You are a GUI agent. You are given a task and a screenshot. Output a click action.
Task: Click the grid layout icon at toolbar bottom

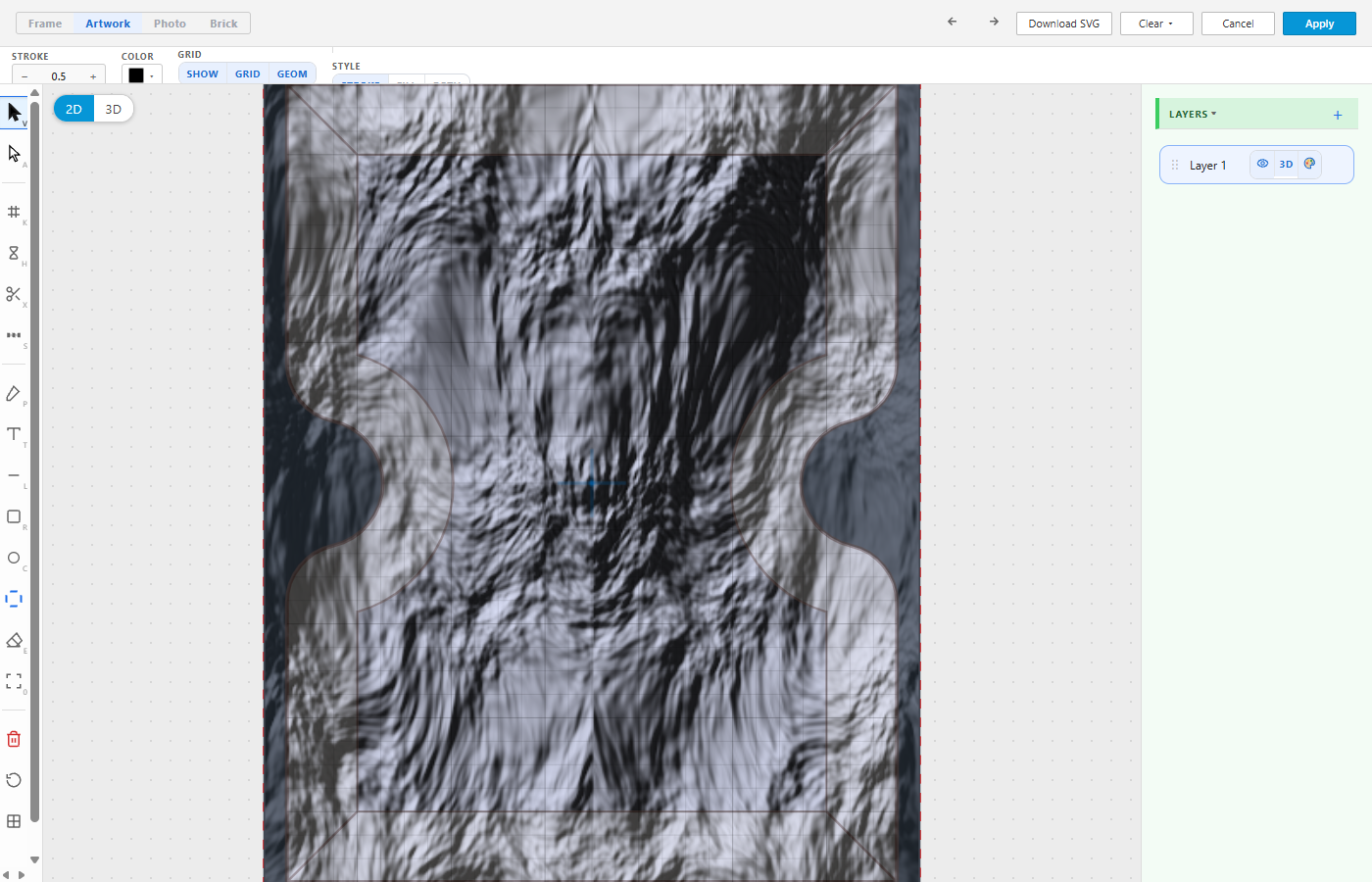[14, 821]
